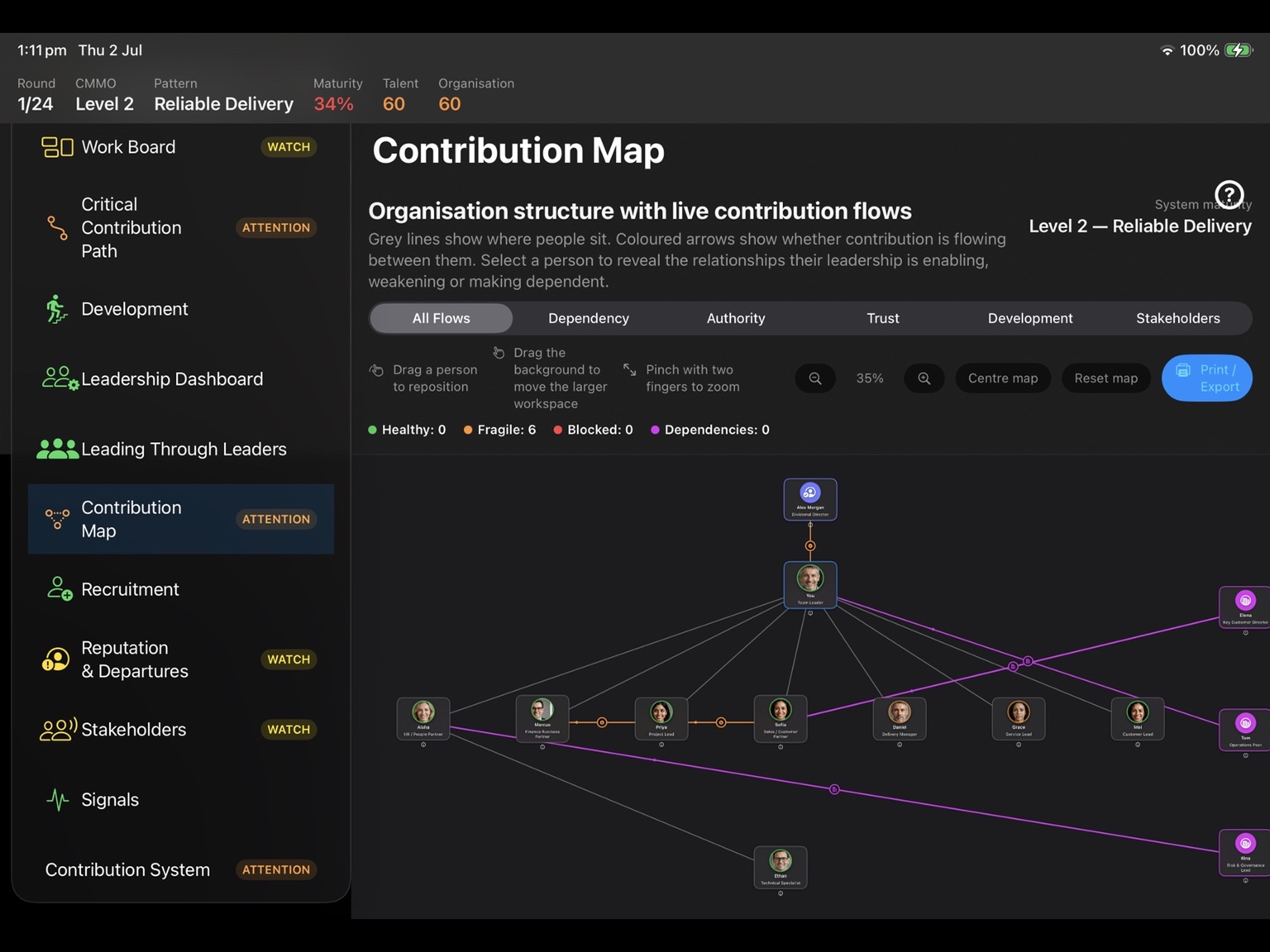The width and height of the screenshot is (1270, 952).
Task: Select the You Team Leader node
Action: pos(810,585)
